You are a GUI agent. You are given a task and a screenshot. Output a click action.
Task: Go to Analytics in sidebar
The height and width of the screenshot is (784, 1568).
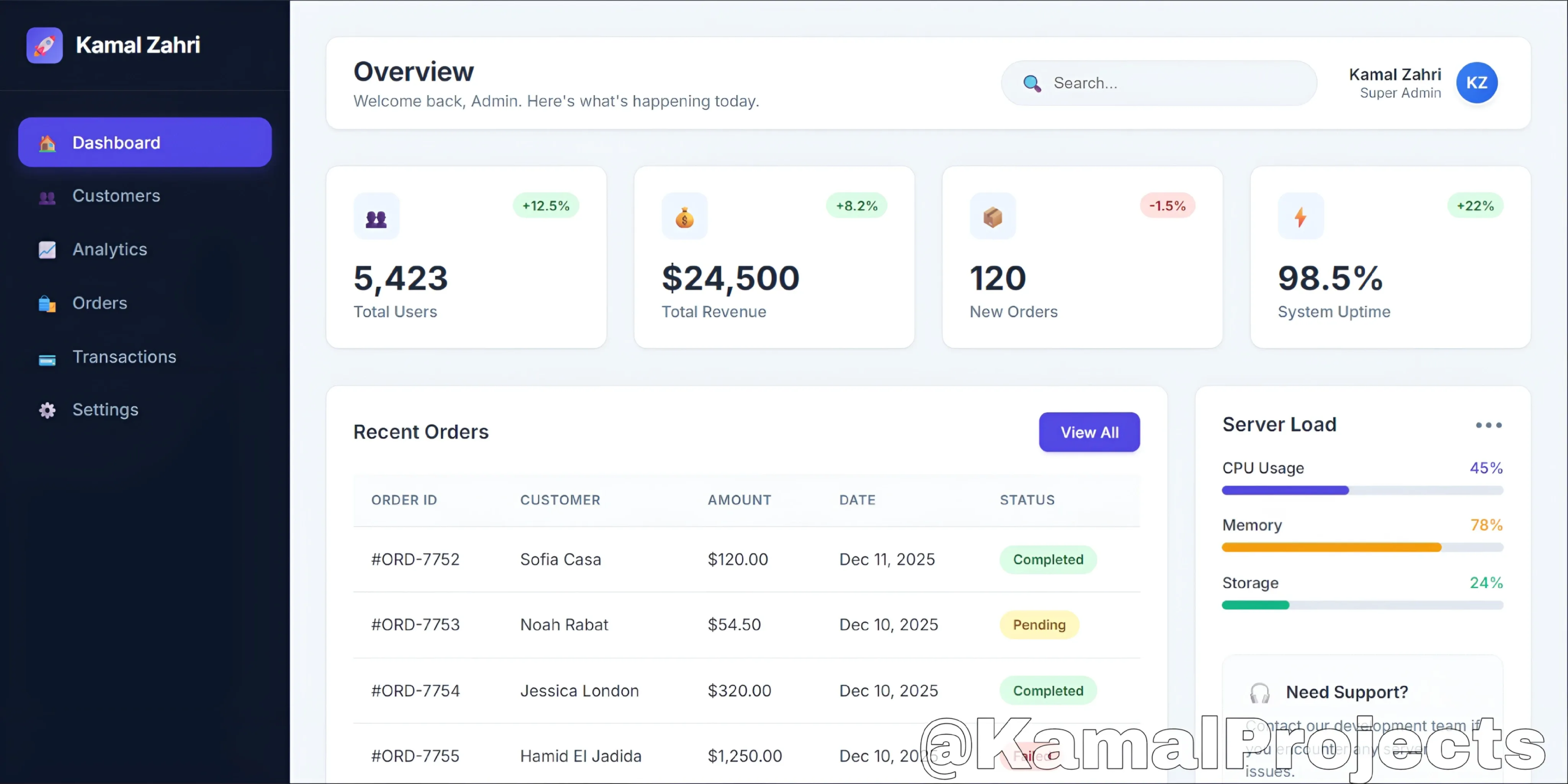click(109, 250)
